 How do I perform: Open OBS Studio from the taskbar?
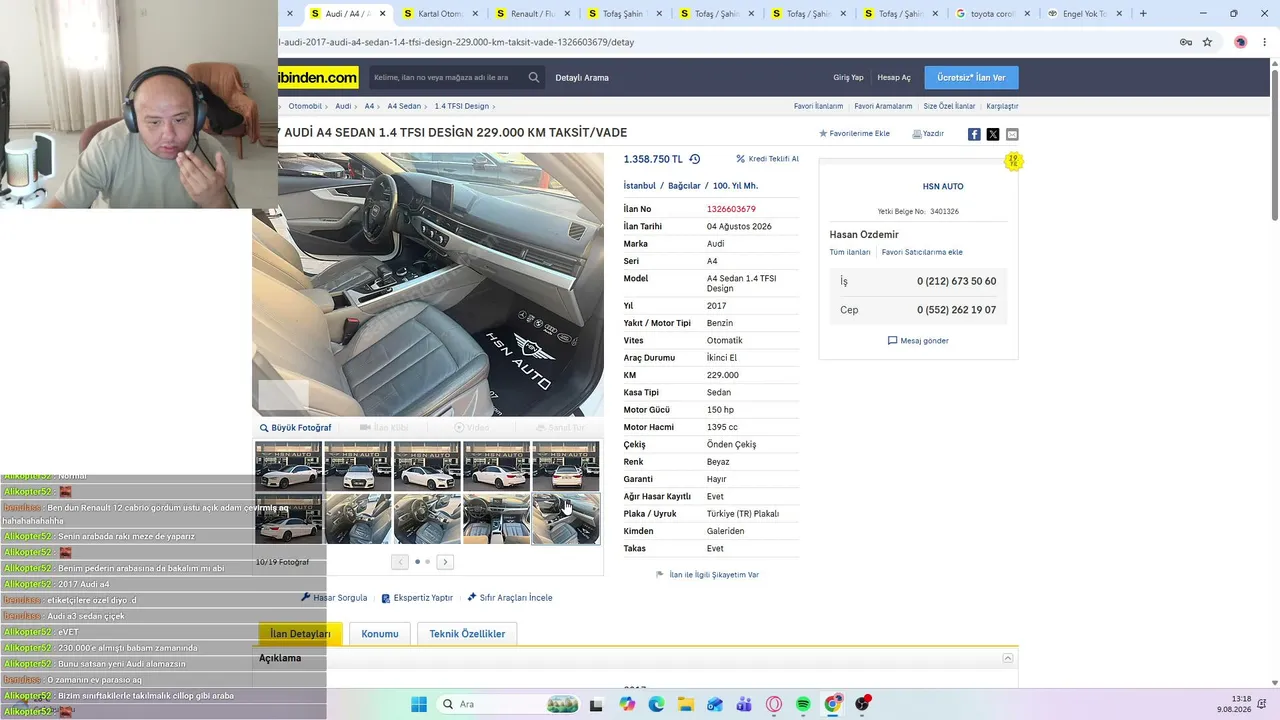[862, 704]
